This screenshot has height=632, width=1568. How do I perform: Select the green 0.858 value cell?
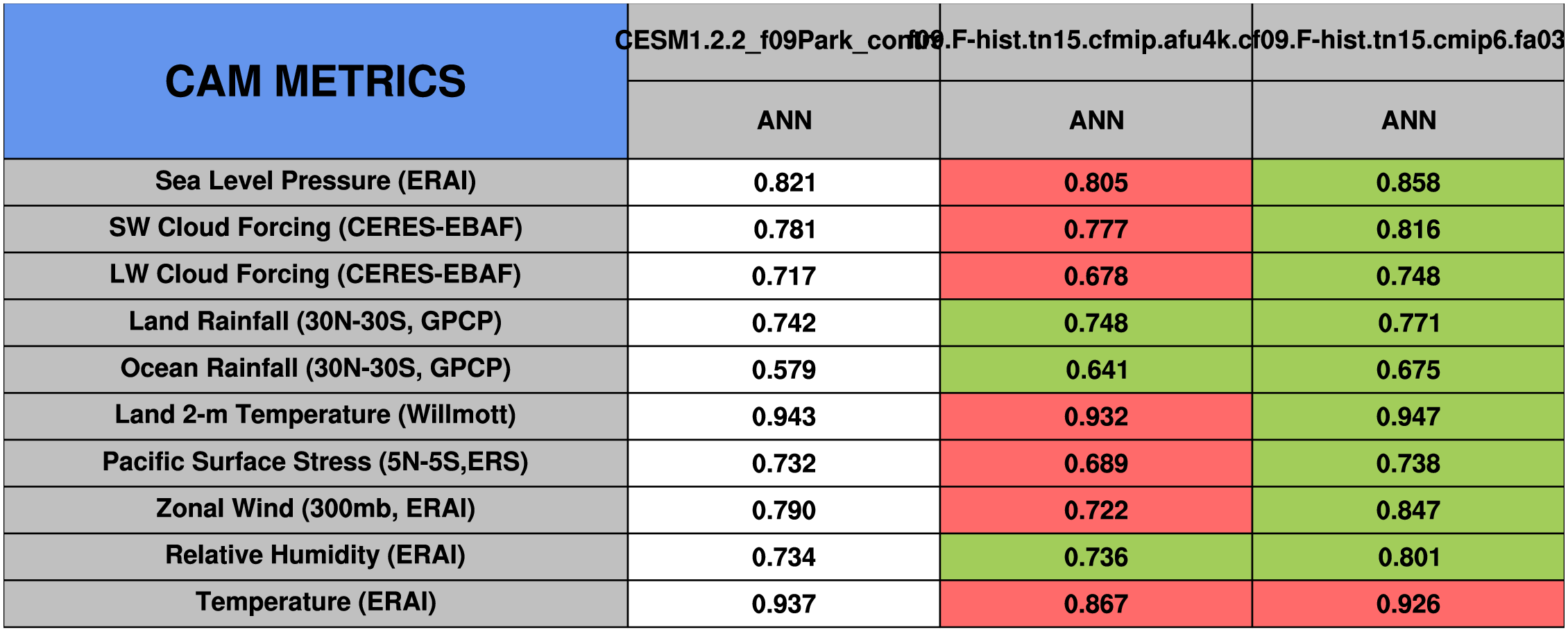(1408, 182)
